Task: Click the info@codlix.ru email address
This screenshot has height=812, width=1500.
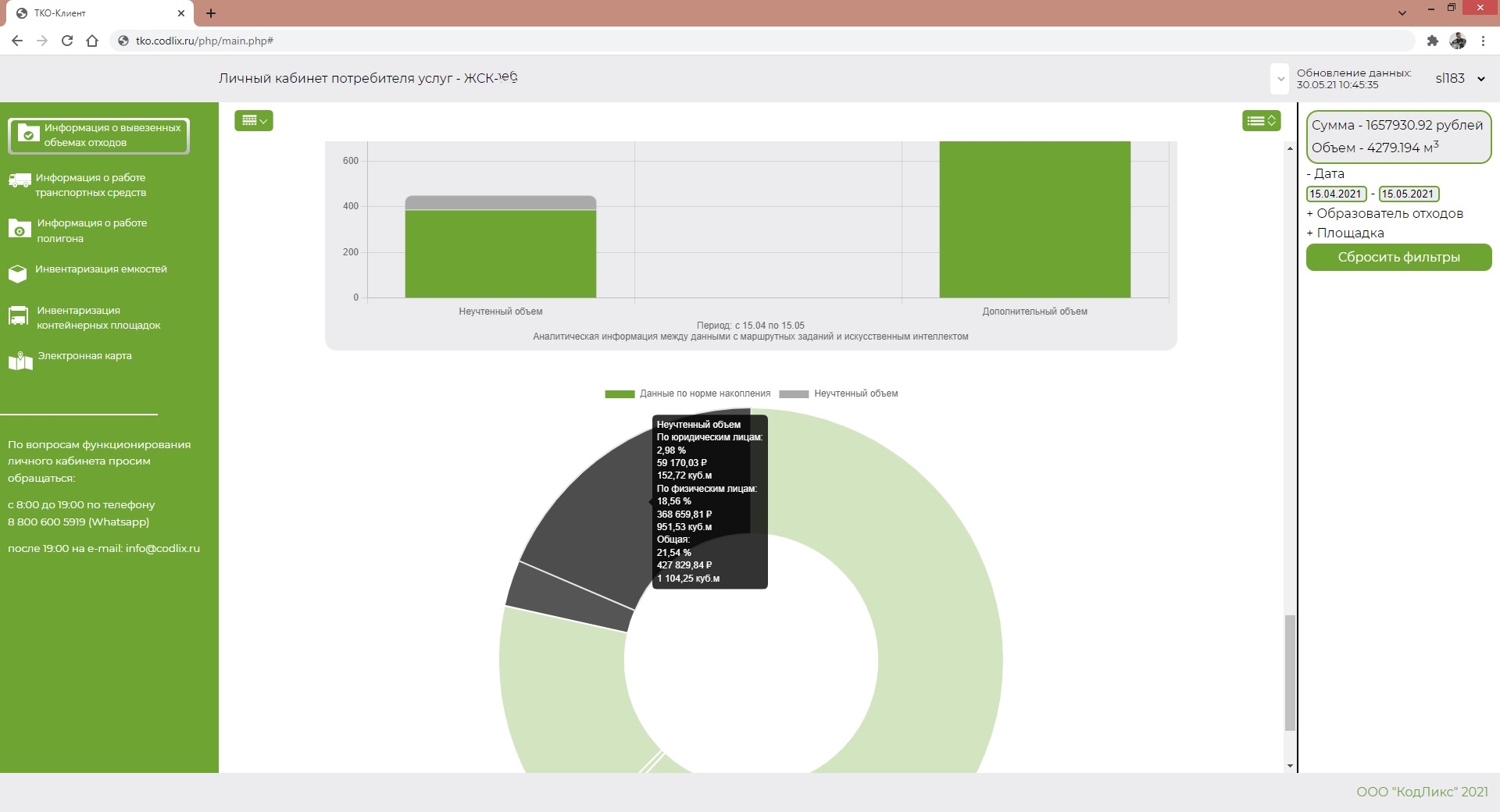Action: 162,548
